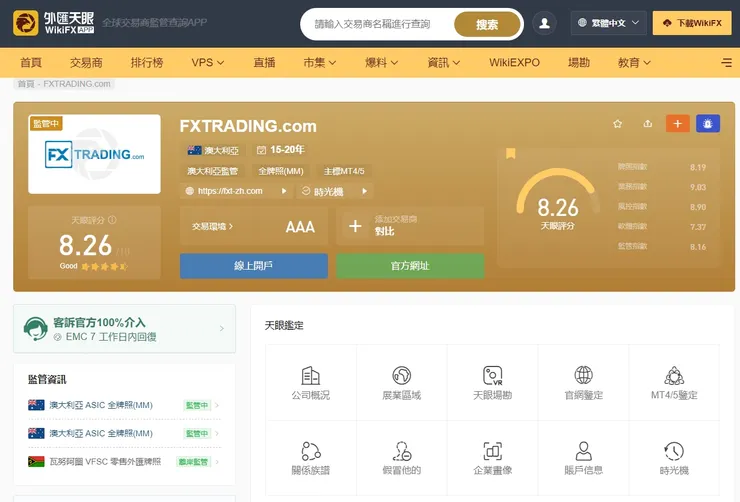Screen dimensions: 740x502
Task: Click the 主標MT4/5 tag
Action: click(x=344, y=171)
